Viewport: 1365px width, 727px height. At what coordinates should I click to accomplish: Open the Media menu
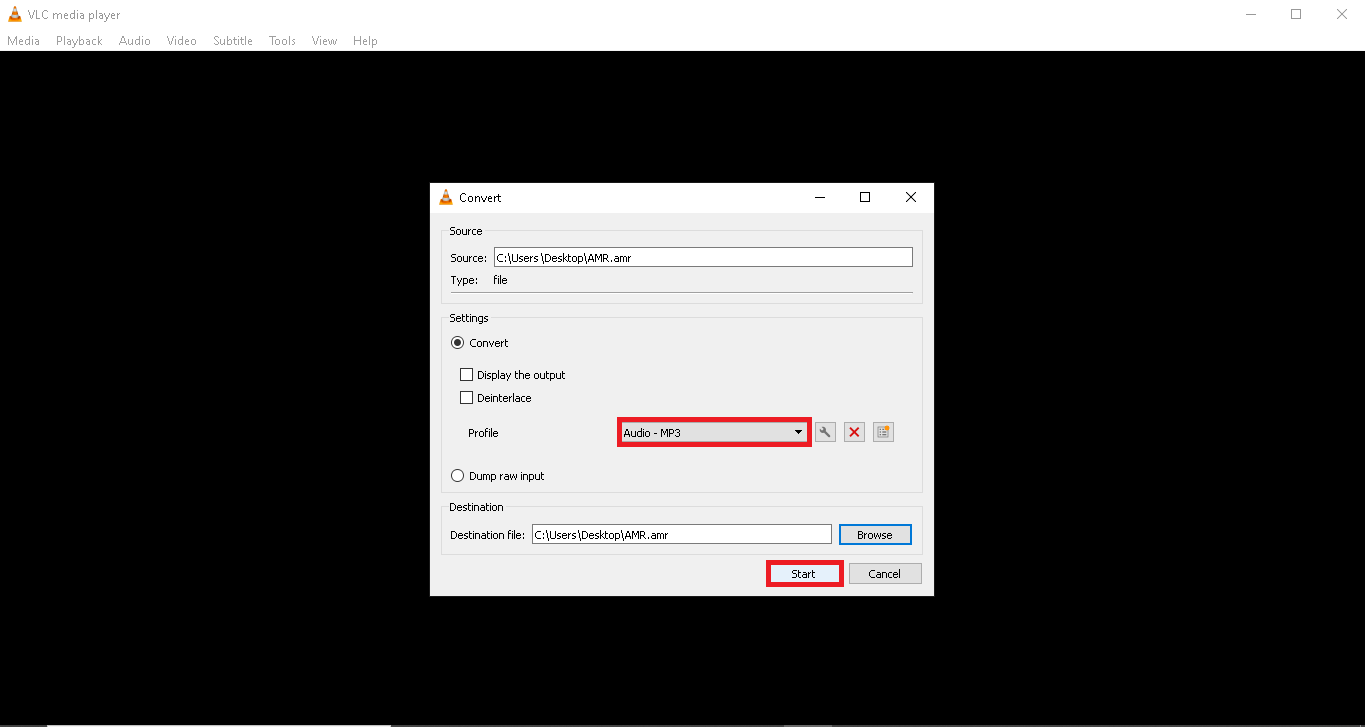pos(23,41)
